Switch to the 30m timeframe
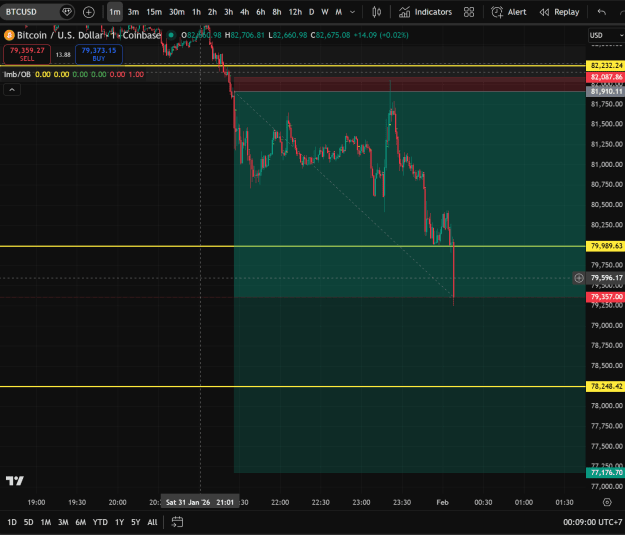 coord(177,12)
